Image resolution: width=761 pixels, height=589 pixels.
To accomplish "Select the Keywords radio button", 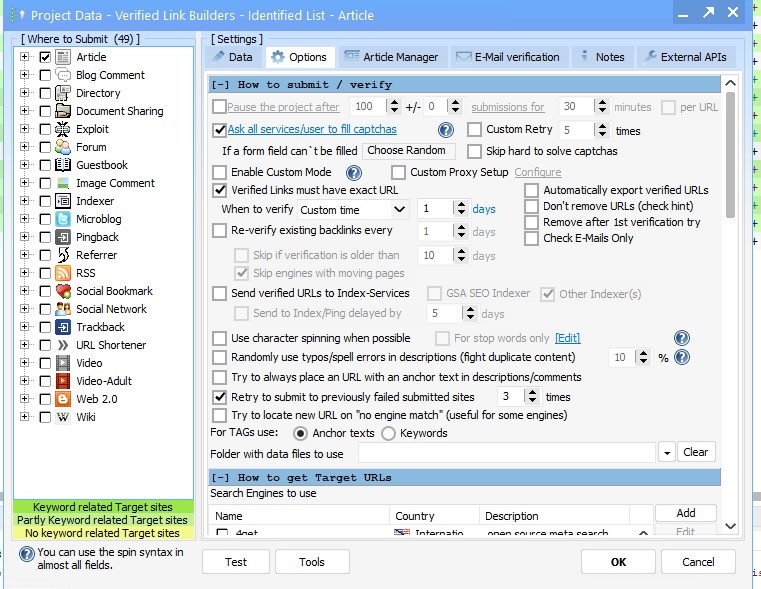I will coord(390,433).
